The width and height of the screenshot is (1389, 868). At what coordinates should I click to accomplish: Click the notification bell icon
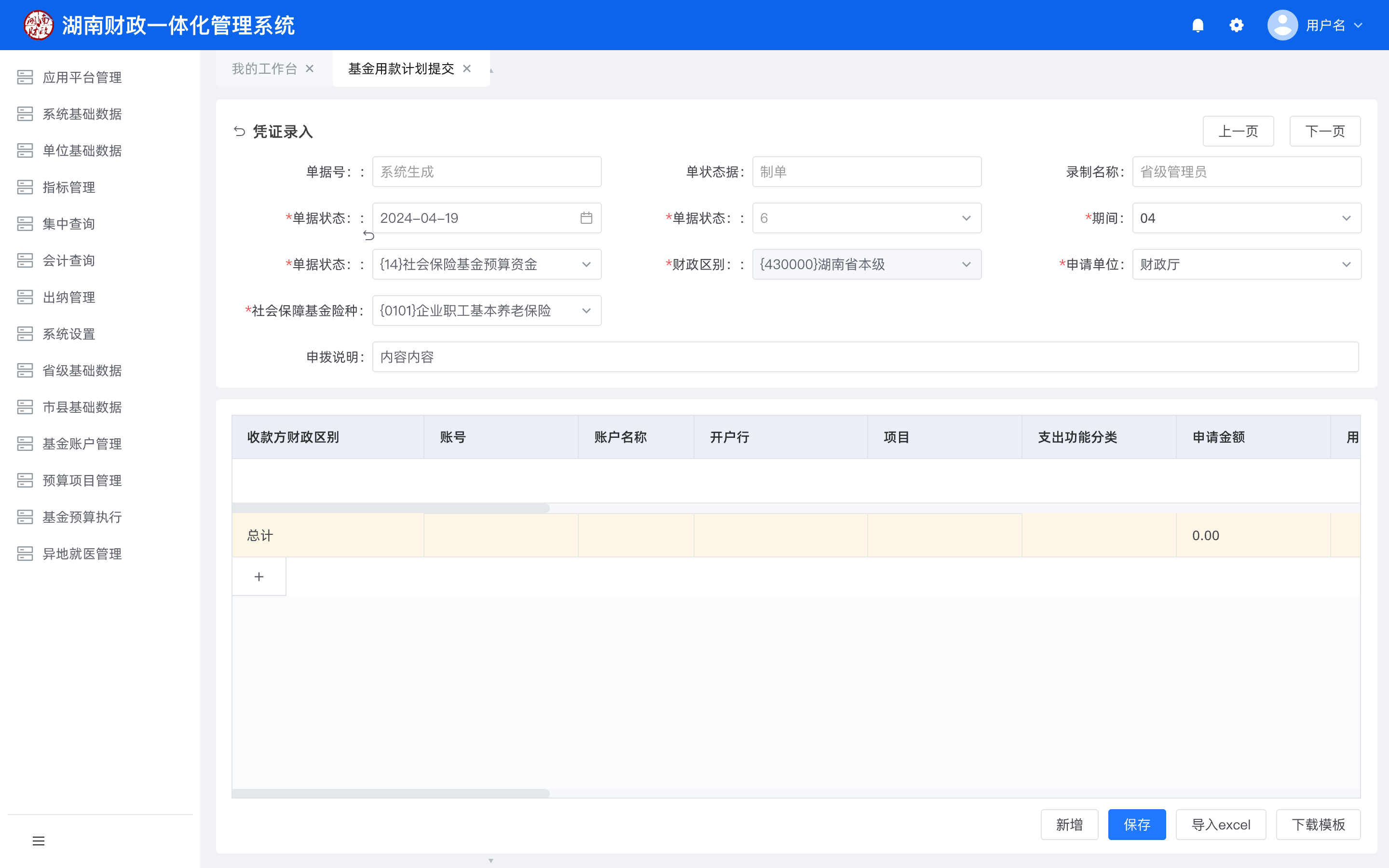click(x=1198, y=25)
